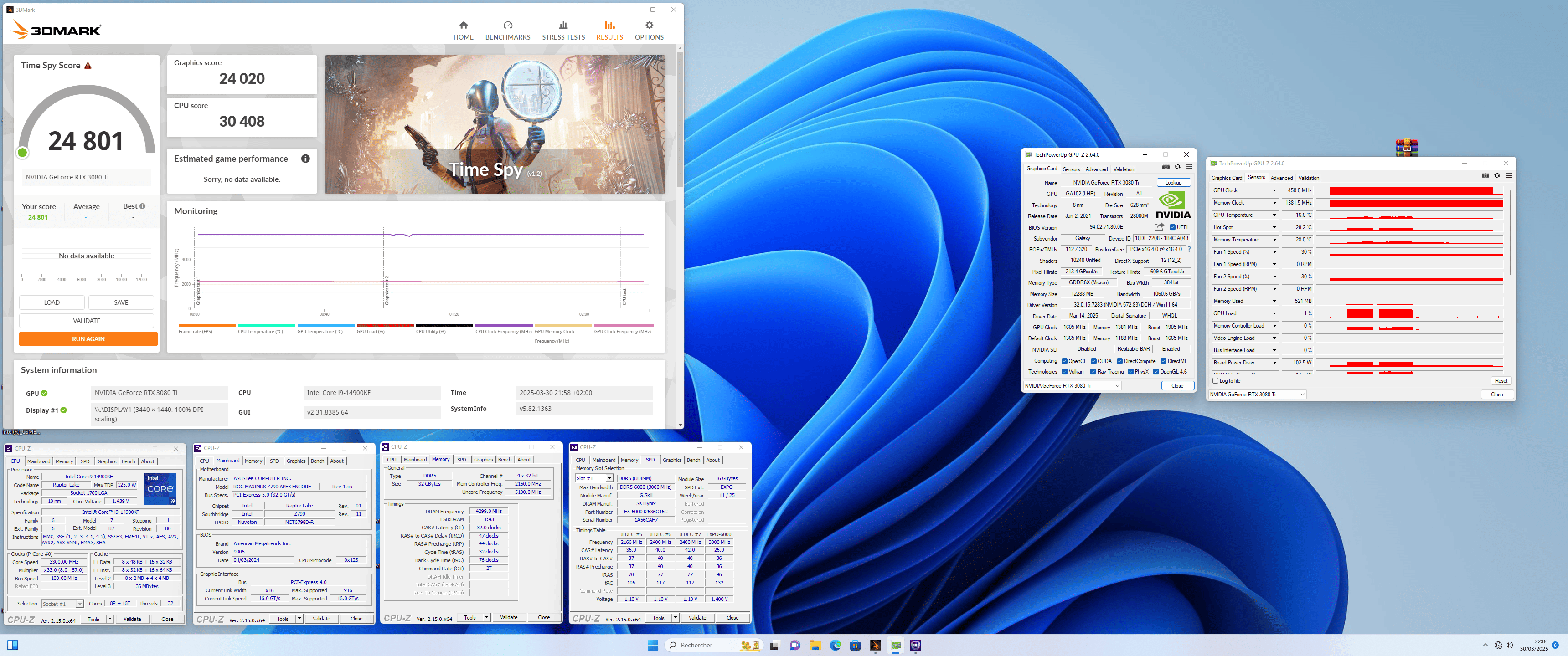The height and width of the screenshot is (656, 1568).
Task: Open Task View on the taskbar
Action: pos(774,645)
